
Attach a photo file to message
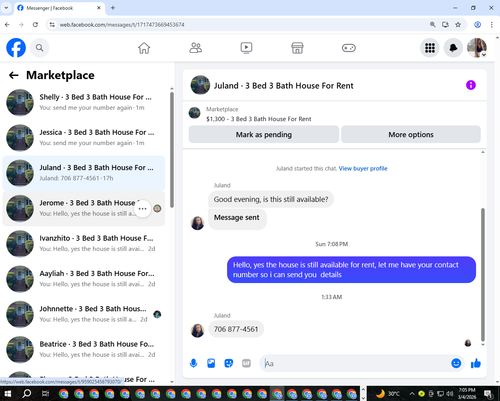tap(211, 363)
